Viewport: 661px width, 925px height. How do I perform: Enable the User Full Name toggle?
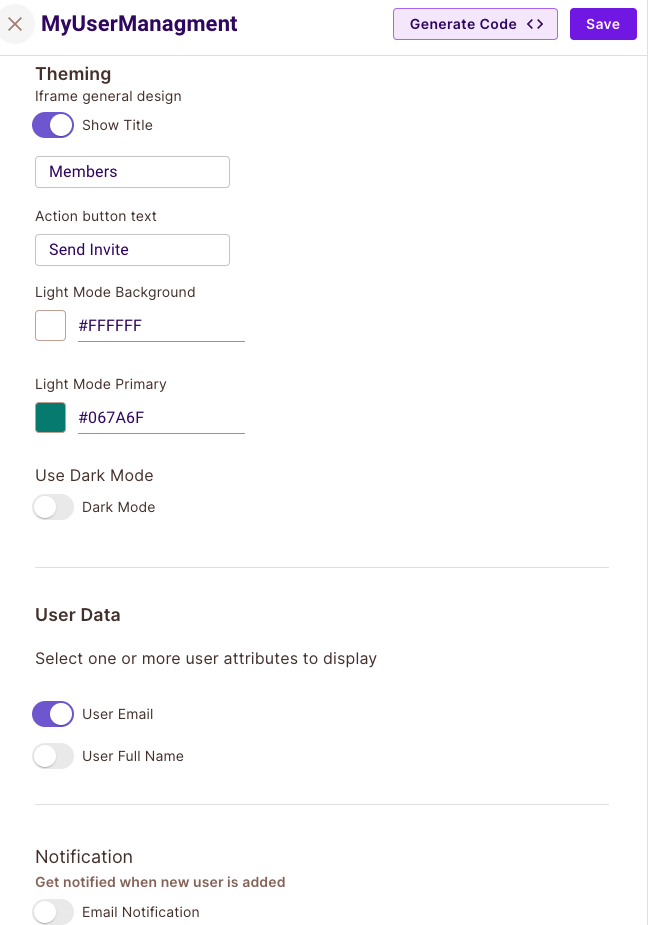[x=53, y=756]
